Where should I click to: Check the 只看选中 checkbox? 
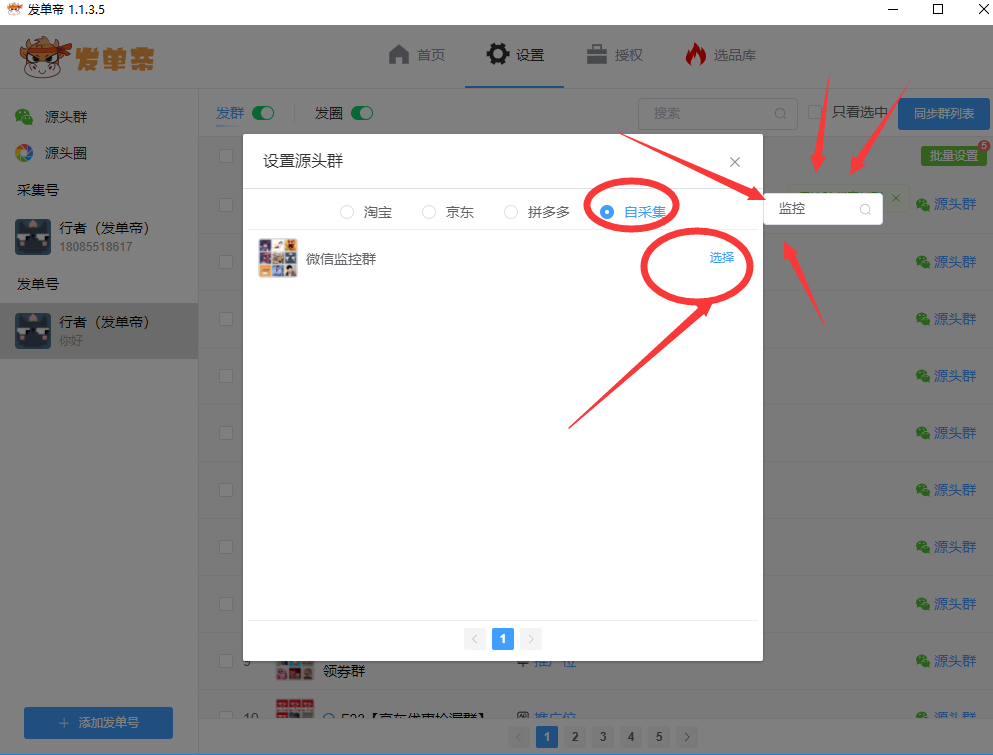[816, 112]
